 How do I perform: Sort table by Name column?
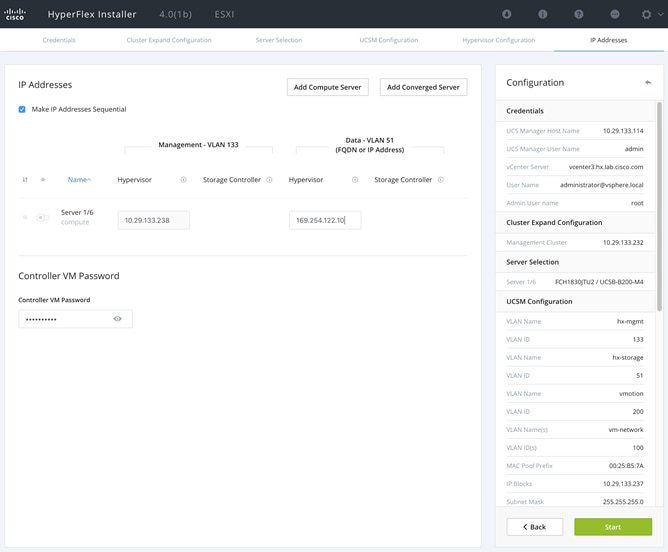coord(79,180)
